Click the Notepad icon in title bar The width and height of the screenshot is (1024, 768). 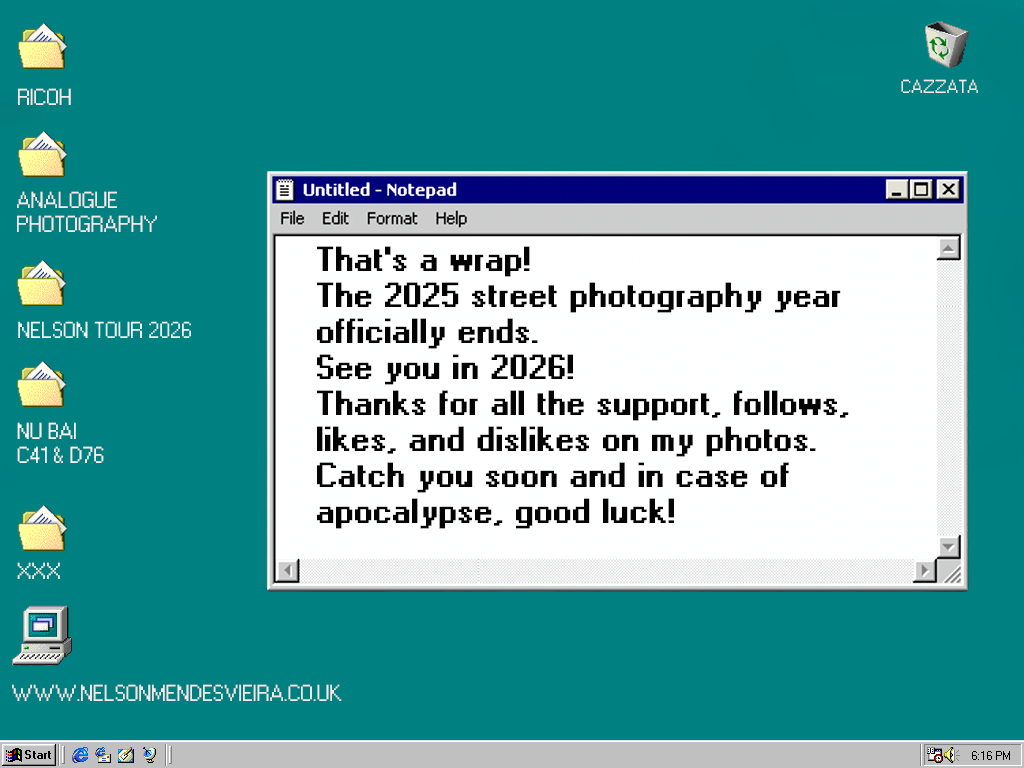pos(284,189)
